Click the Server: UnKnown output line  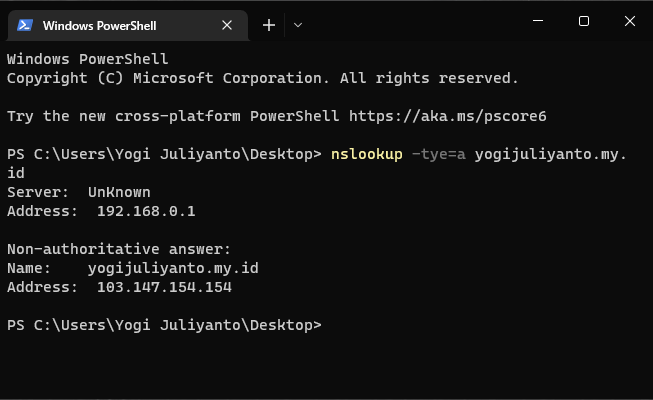click(x=79, y=192)
